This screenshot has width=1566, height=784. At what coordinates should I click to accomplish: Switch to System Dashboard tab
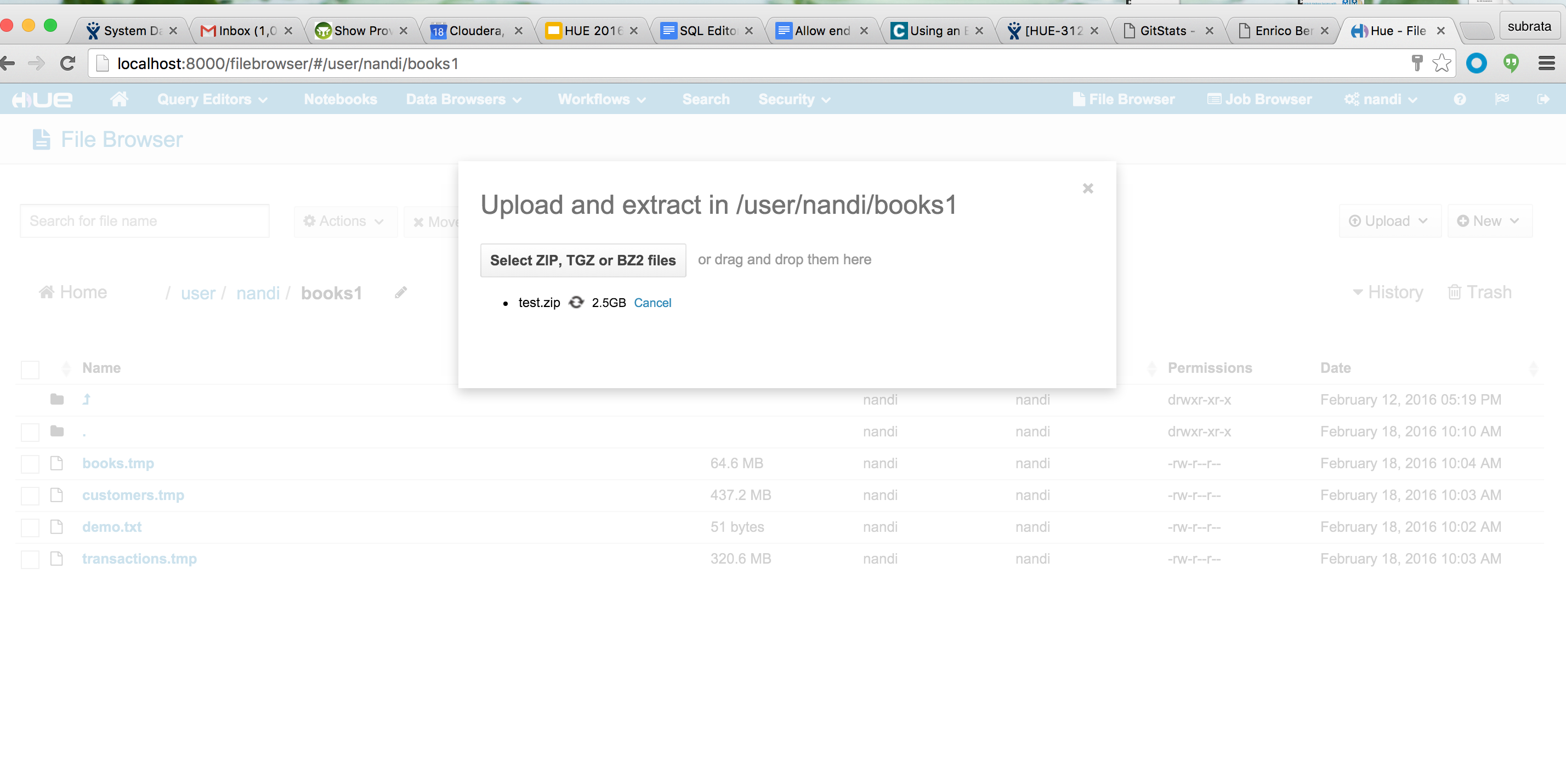131,30
